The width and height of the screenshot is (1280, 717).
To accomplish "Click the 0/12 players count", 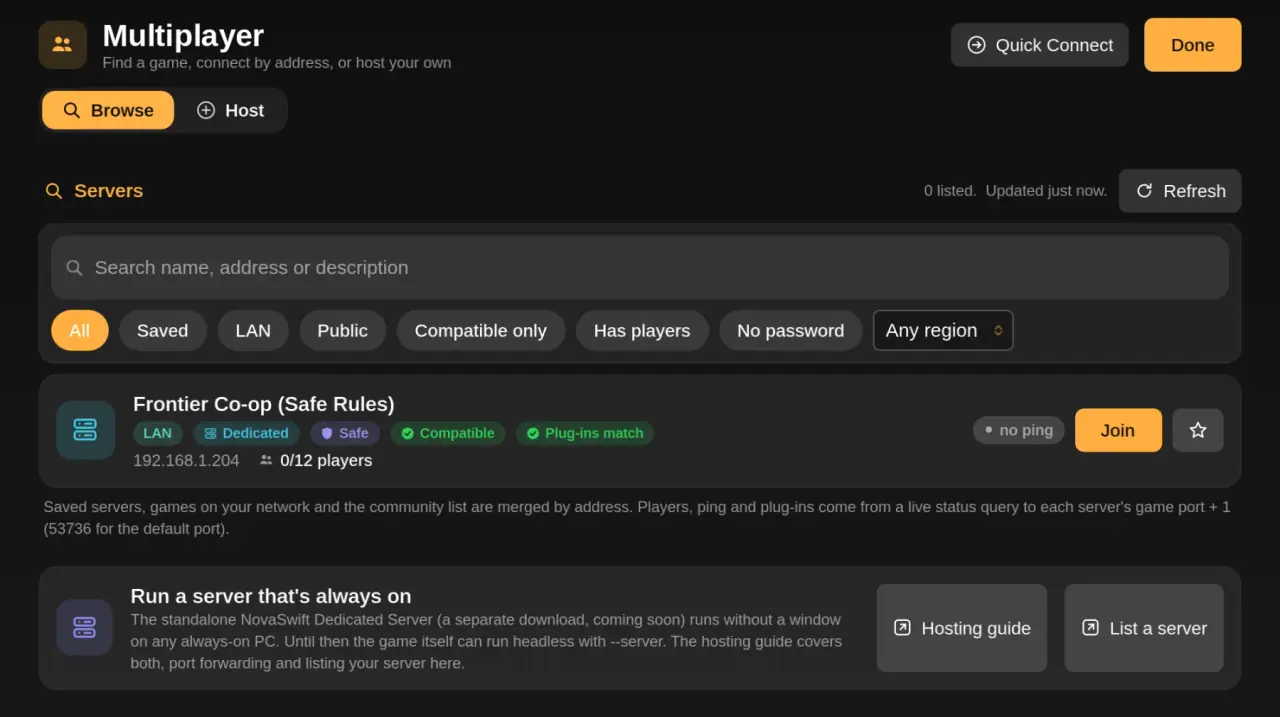I will tap(316, 460).
